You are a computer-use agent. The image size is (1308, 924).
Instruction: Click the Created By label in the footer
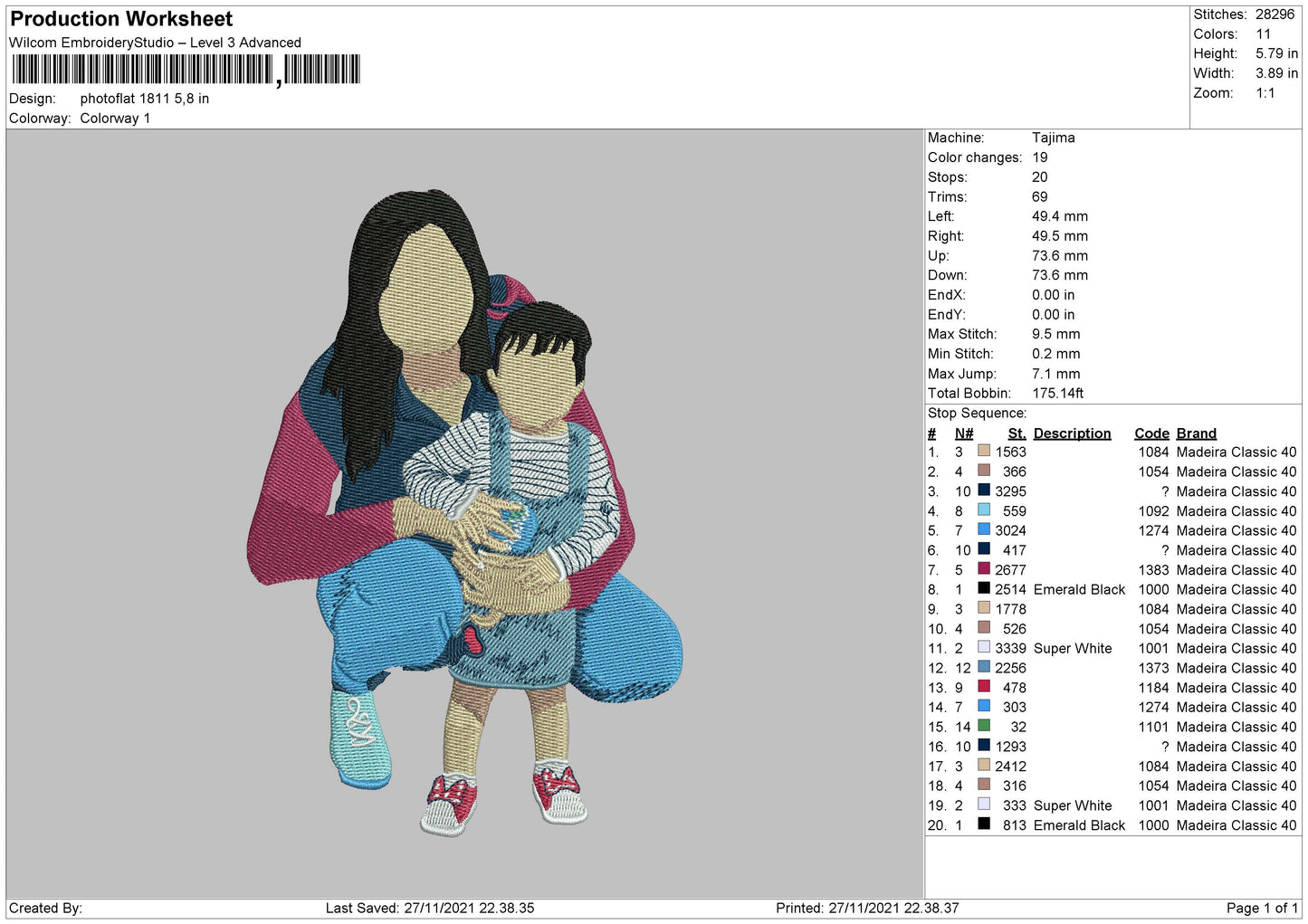(45, 908)
